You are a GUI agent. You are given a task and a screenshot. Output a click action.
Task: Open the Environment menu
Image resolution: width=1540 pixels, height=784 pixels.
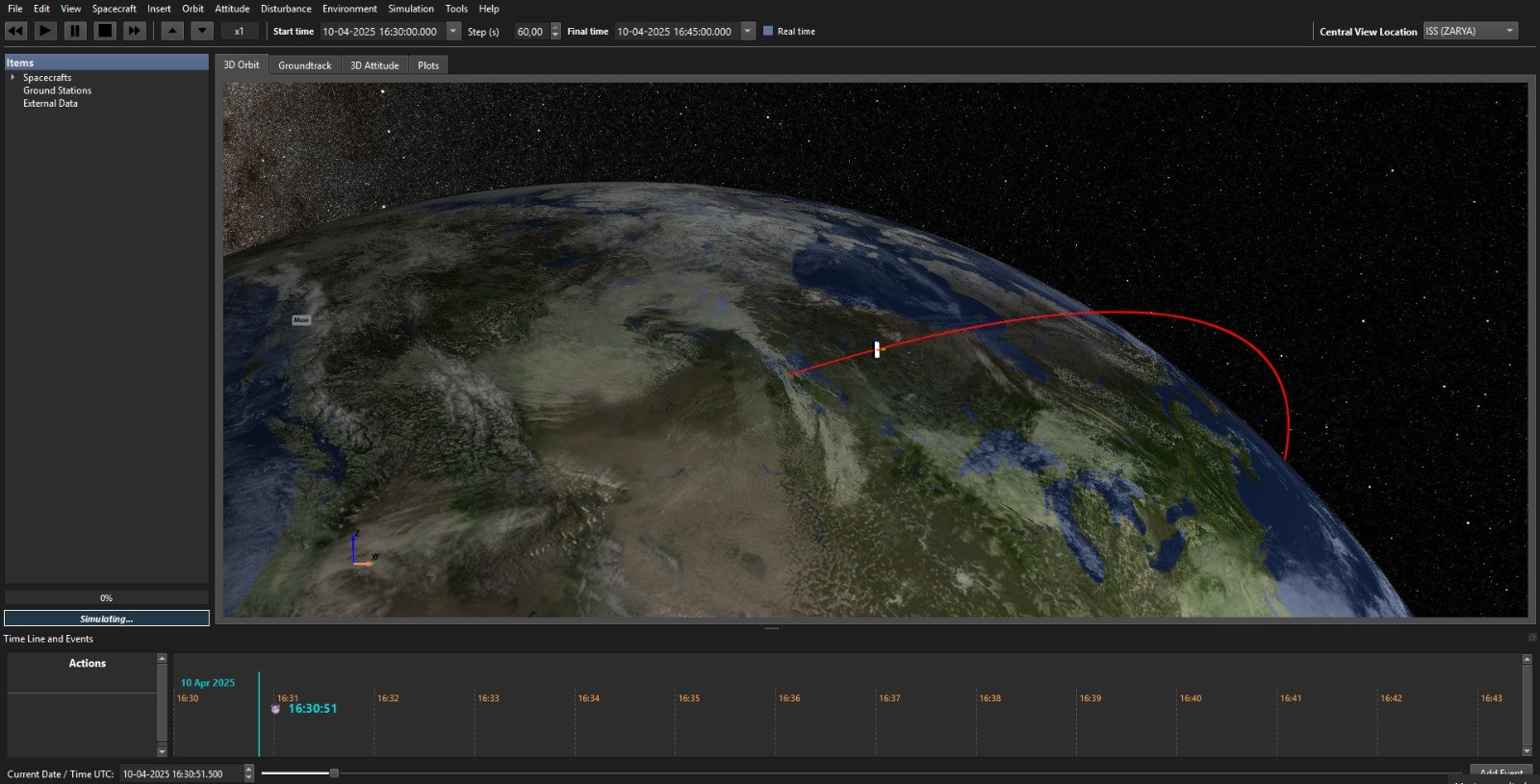tap(349, 9)
